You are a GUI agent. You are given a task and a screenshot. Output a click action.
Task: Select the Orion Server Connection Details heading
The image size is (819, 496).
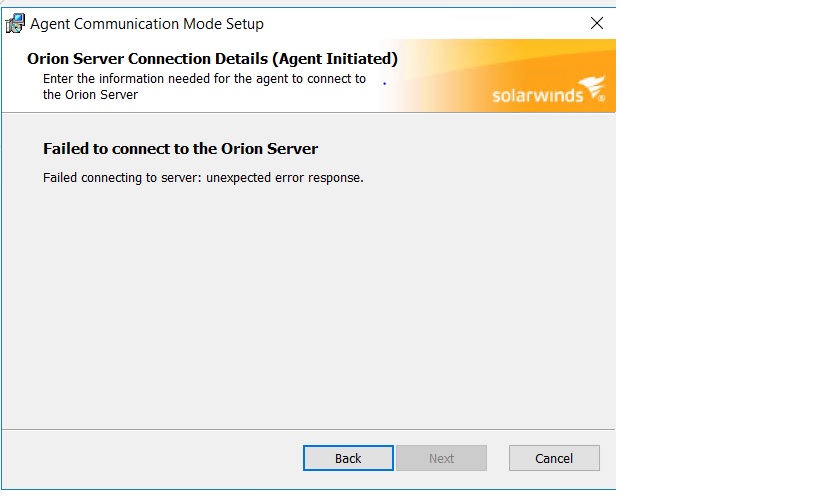(212, 58)
